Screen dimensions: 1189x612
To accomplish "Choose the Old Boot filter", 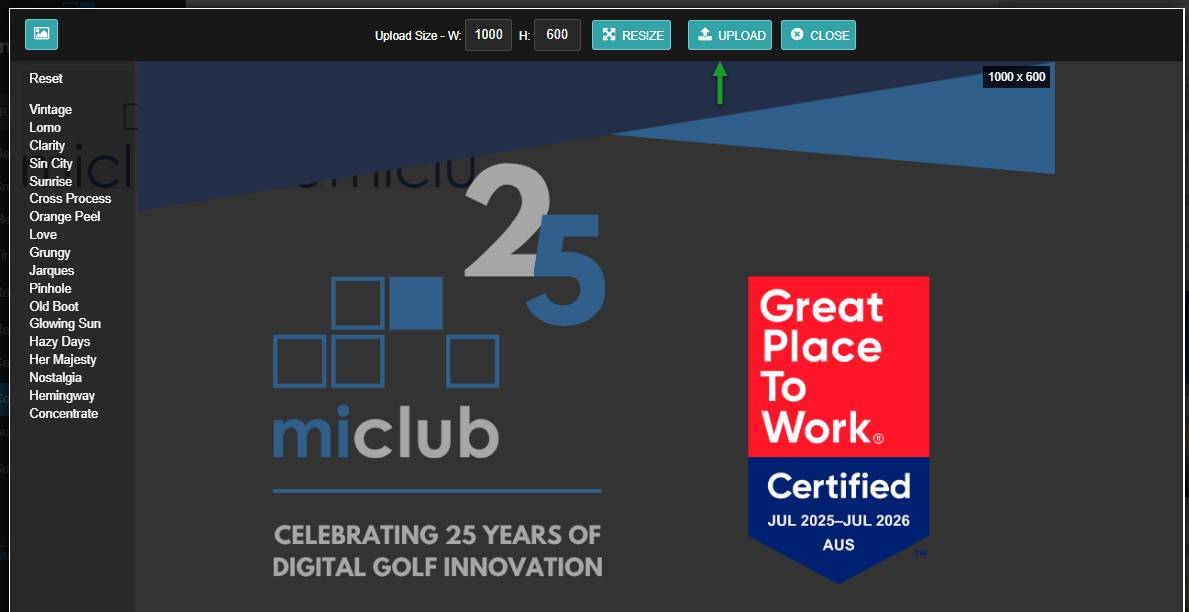I will tap(54, 306).
